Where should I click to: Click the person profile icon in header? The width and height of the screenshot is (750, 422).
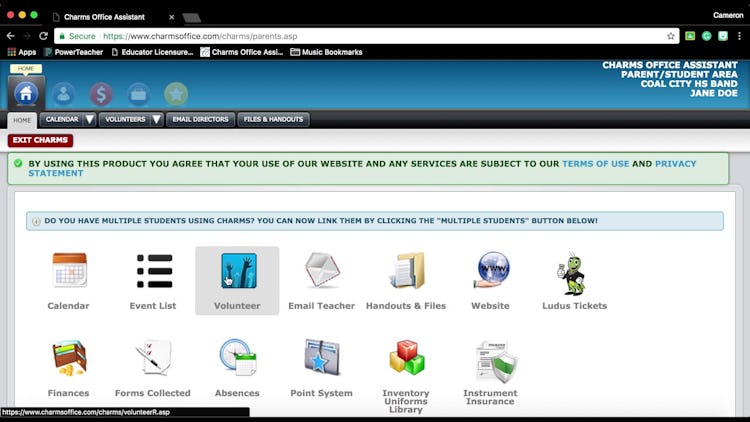(x=64, y=94)
